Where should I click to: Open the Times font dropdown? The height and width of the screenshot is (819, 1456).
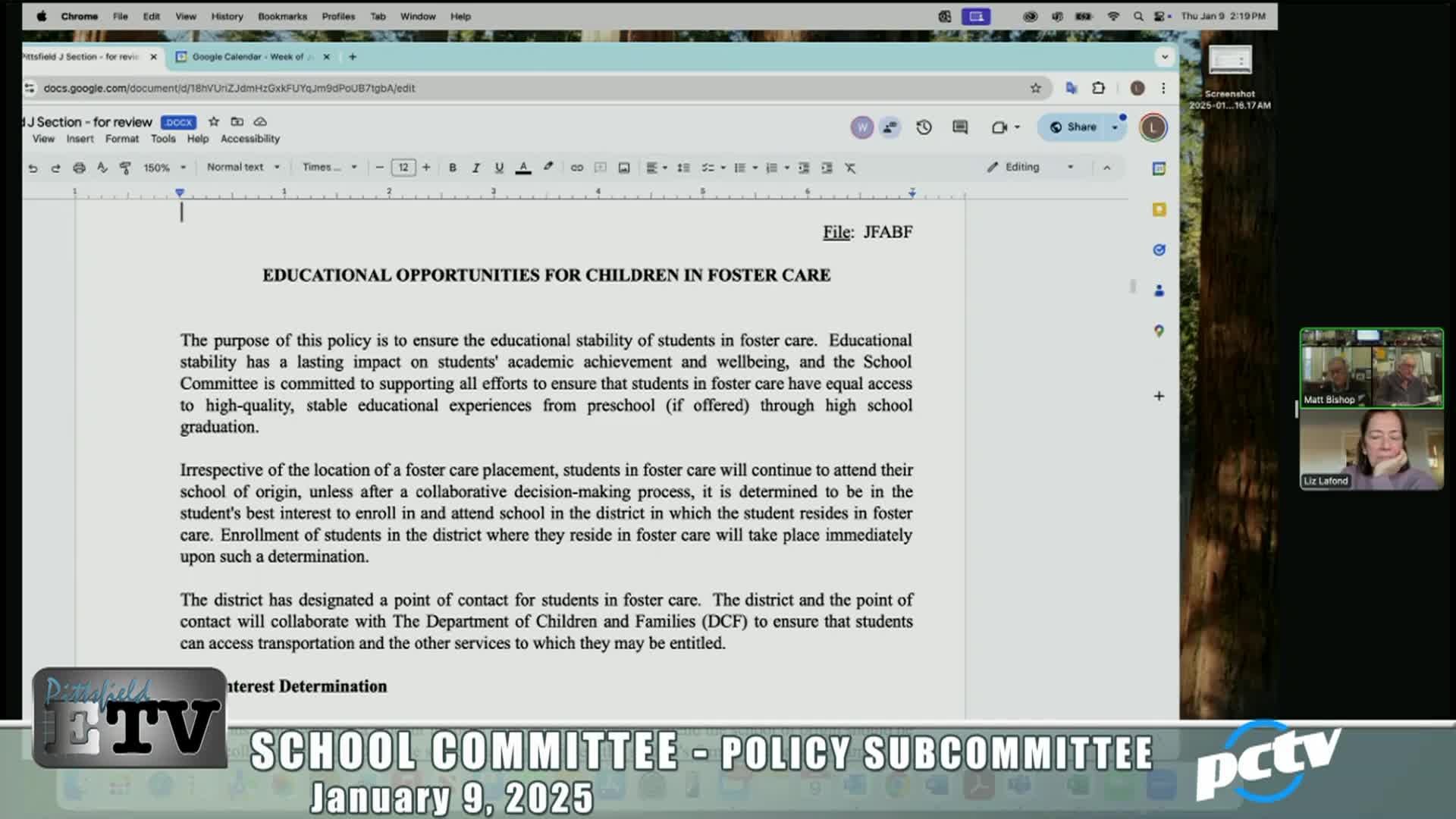pos(330,167)
